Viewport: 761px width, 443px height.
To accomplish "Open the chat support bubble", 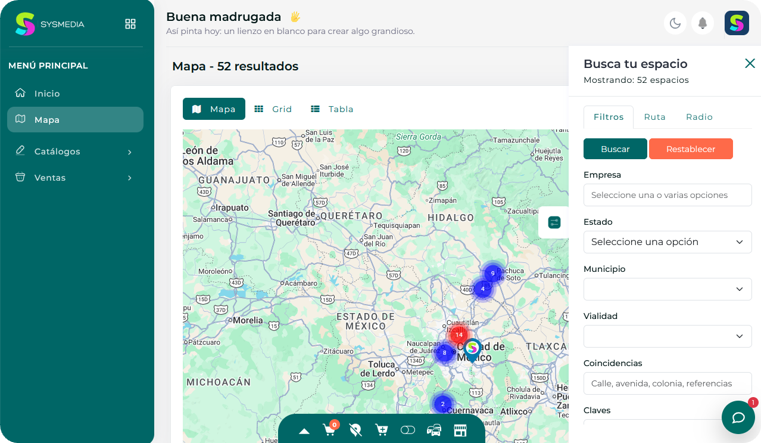I will [x=738, y=417].
